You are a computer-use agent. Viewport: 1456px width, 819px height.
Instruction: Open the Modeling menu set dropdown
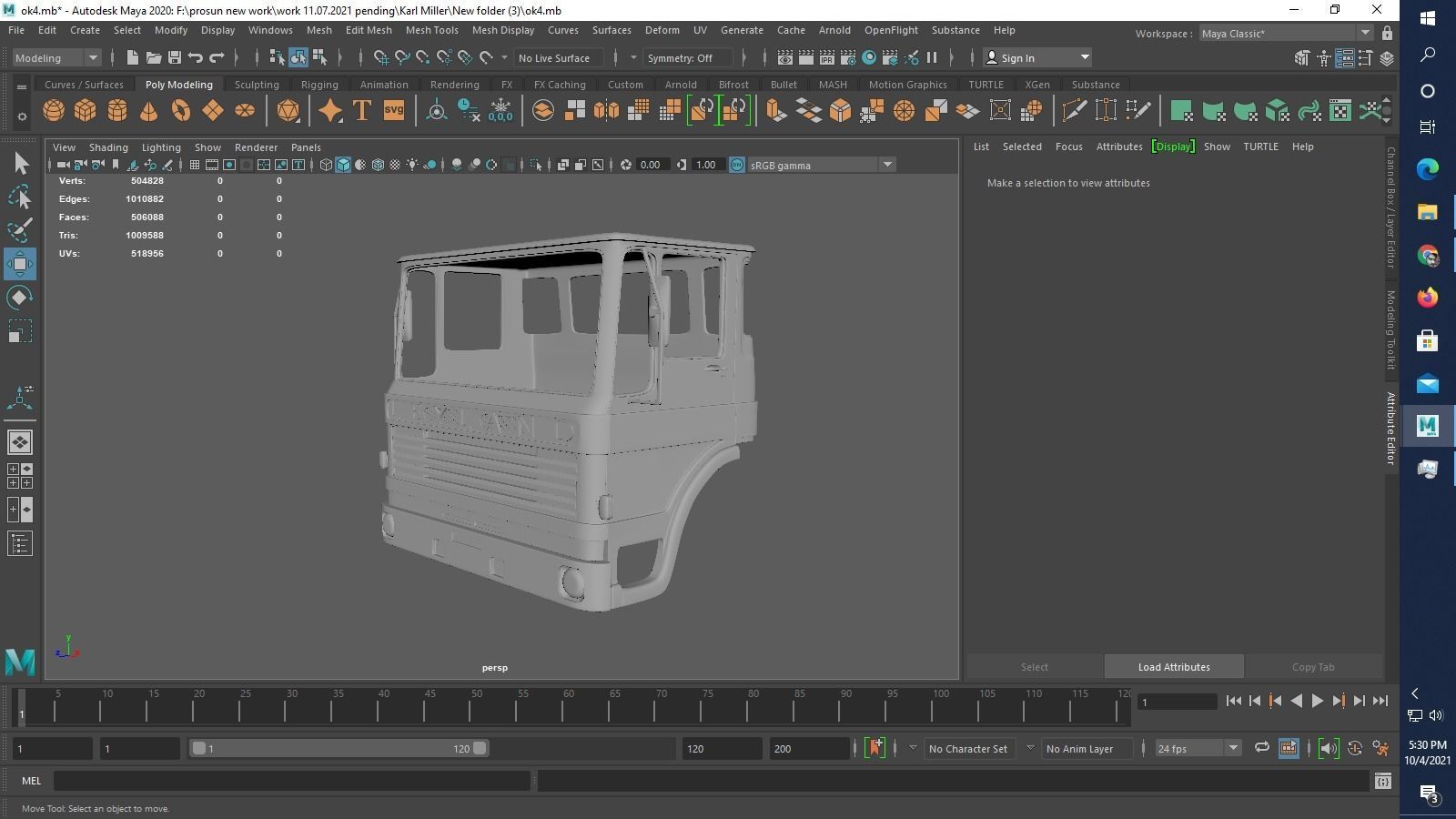click(x=56, y=57)
